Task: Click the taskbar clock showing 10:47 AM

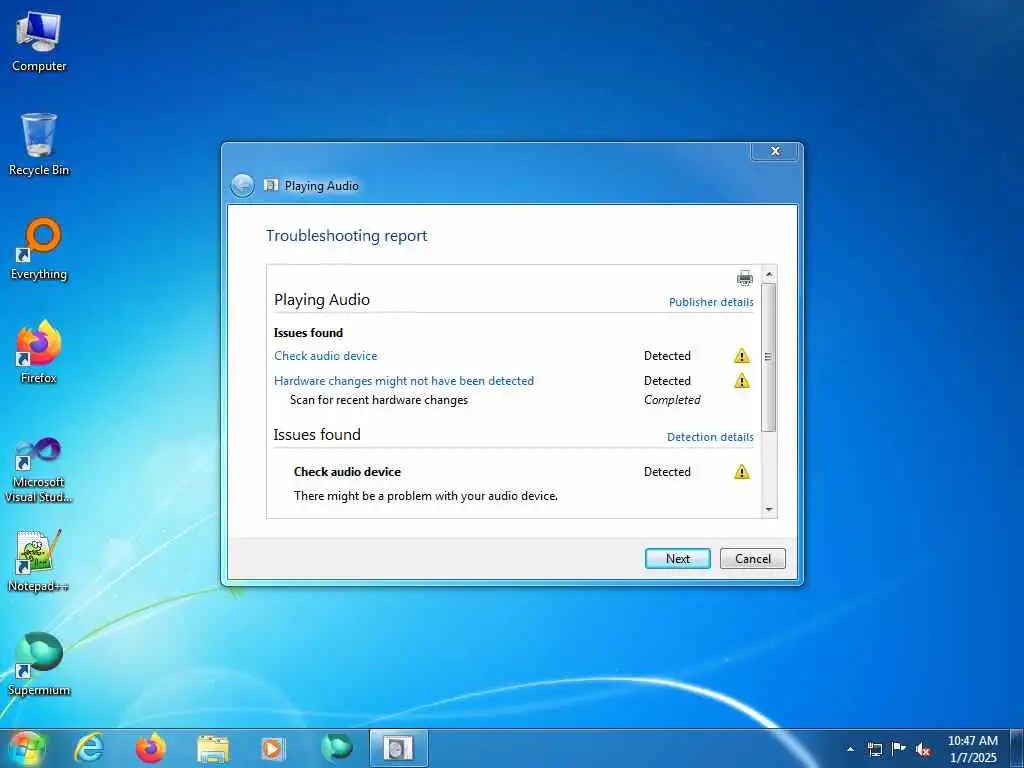Action: point(972,749)
